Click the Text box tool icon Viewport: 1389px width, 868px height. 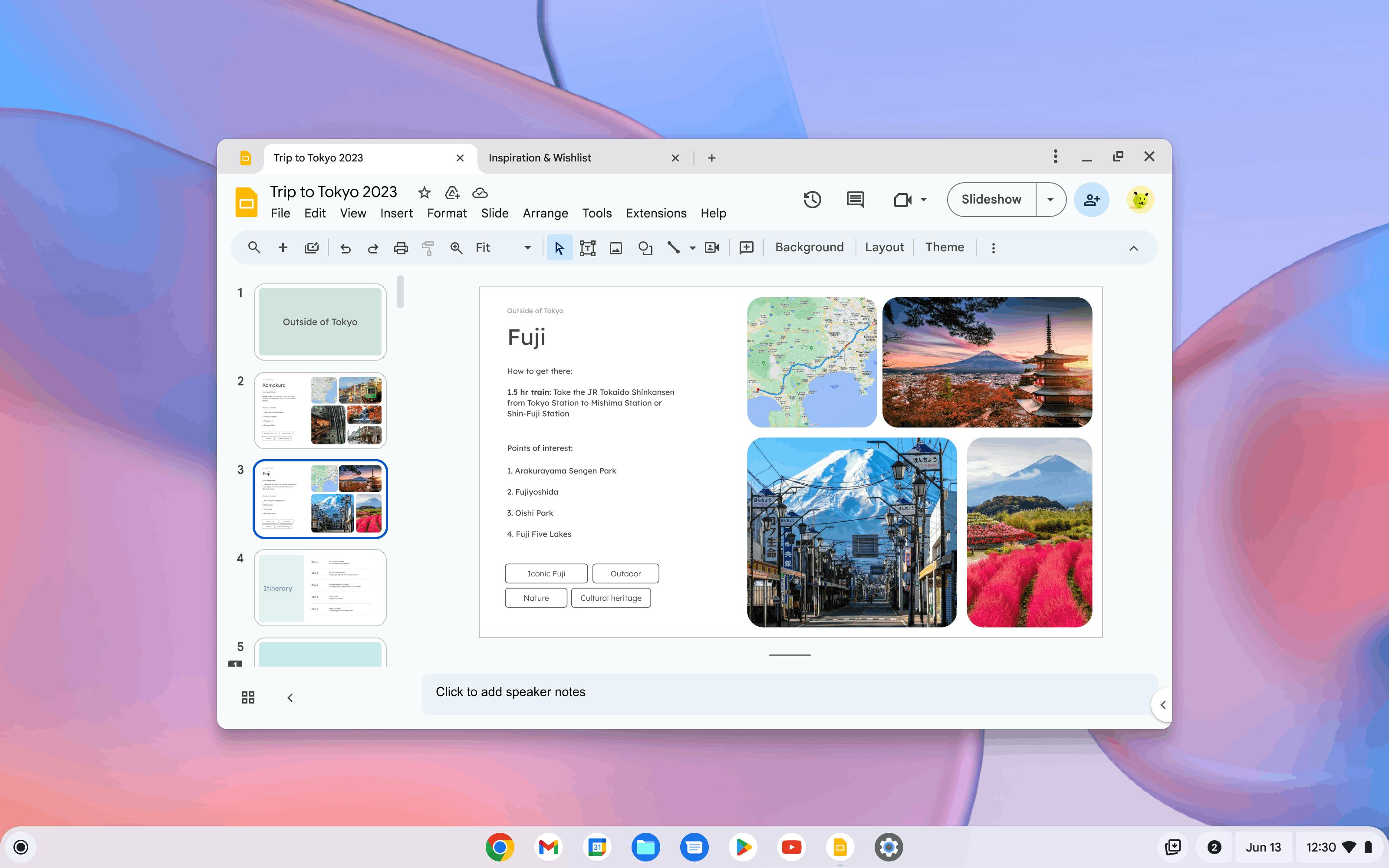pos(587,247)
